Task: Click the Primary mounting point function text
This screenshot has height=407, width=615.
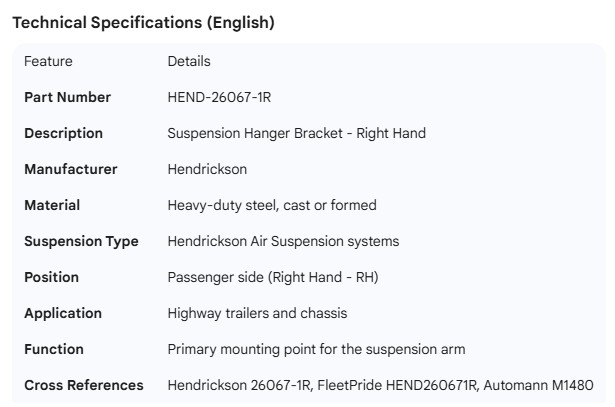Action: tap(316, 350)
